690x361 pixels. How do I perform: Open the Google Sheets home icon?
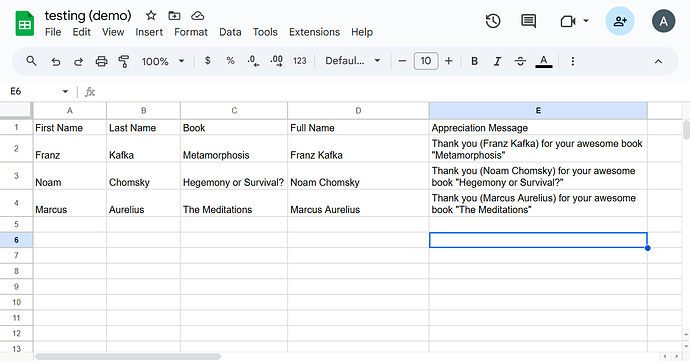pyautogui.click(x=25, y=23)
